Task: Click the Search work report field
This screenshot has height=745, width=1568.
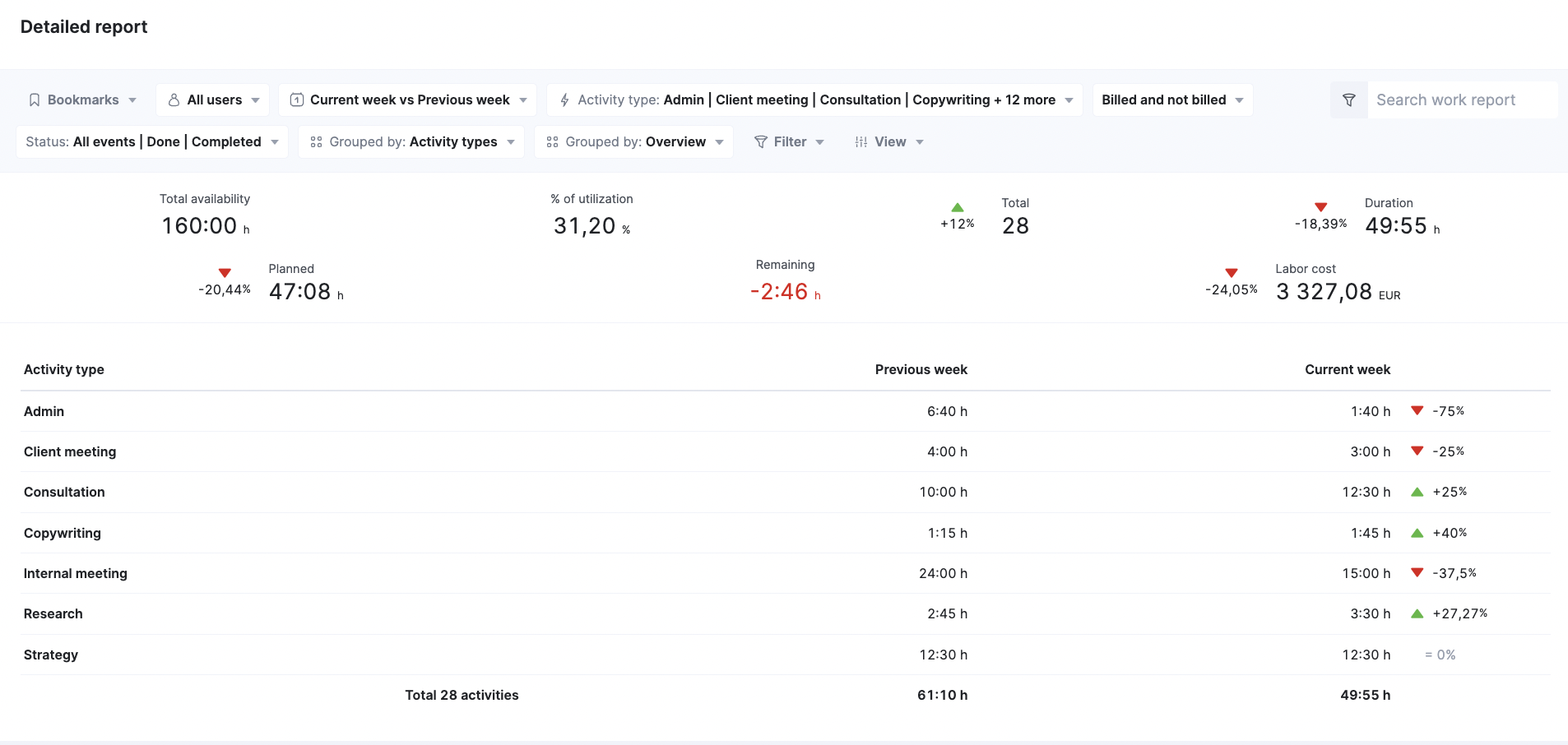Action: pos(1462,100)
